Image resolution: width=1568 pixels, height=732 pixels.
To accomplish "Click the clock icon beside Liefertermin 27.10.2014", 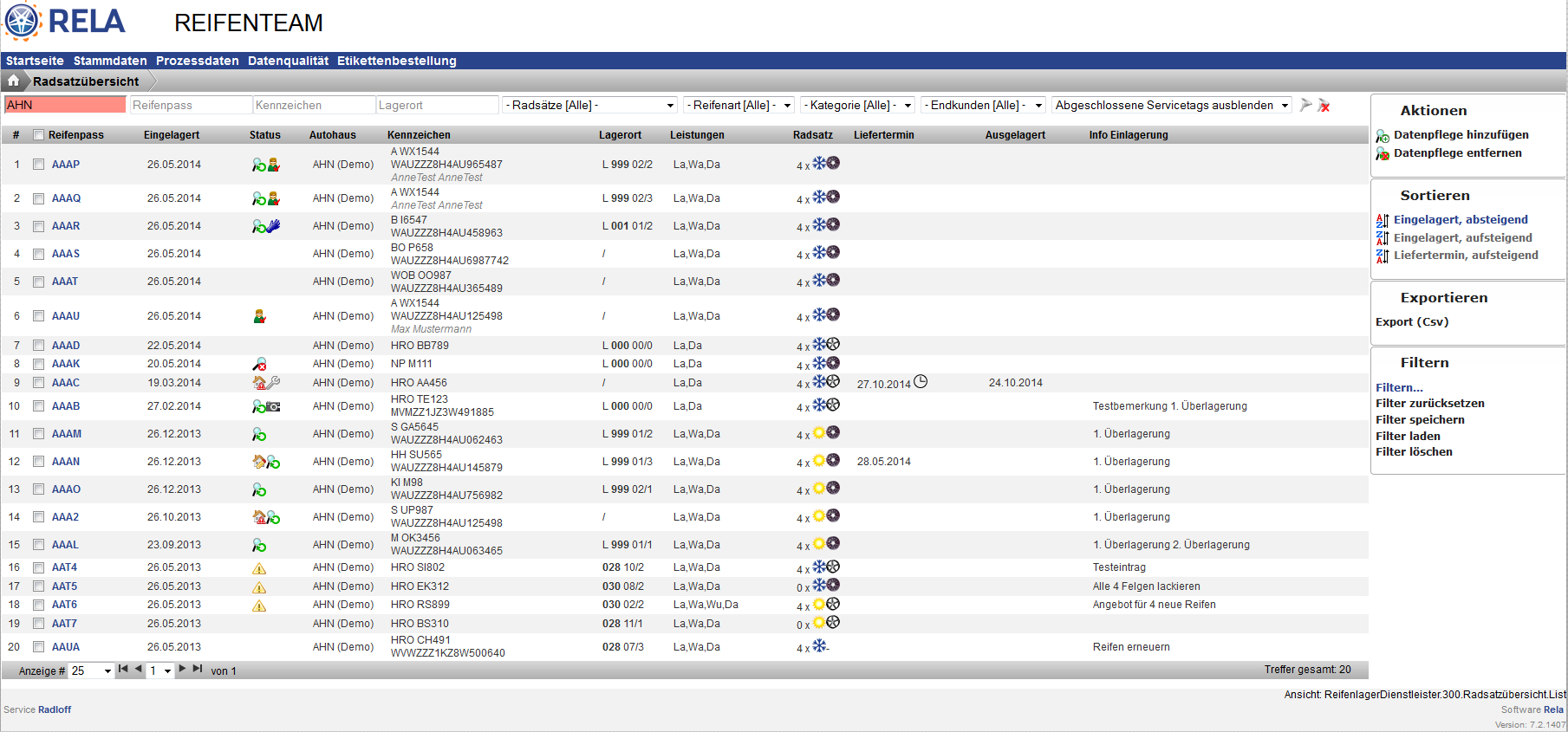I will [921, 382].
